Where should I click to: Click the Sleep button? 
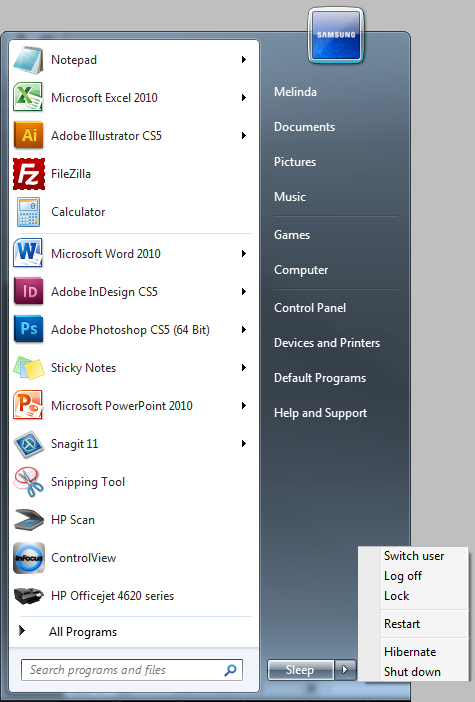tap(300, 670)
